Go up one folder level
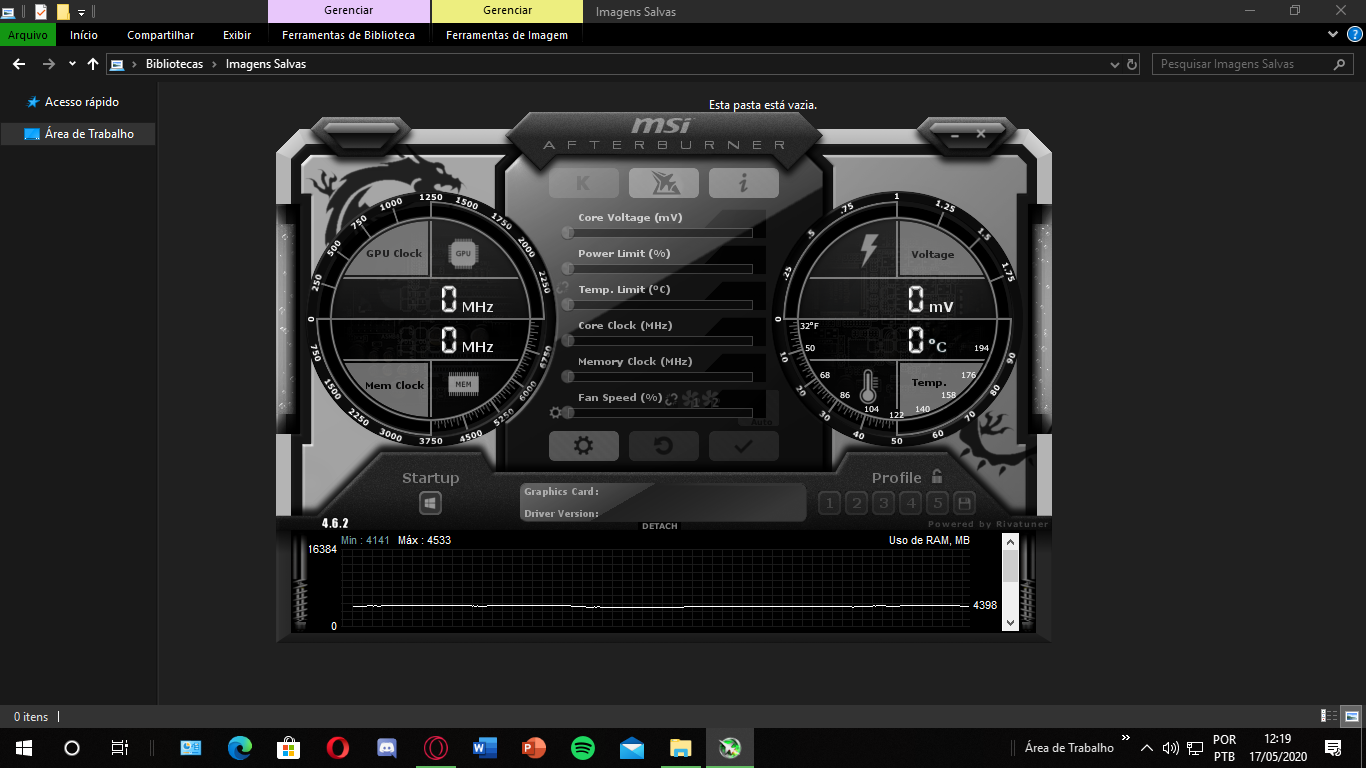The height and width of the screenshot is (768, 1366). [93, 64]
